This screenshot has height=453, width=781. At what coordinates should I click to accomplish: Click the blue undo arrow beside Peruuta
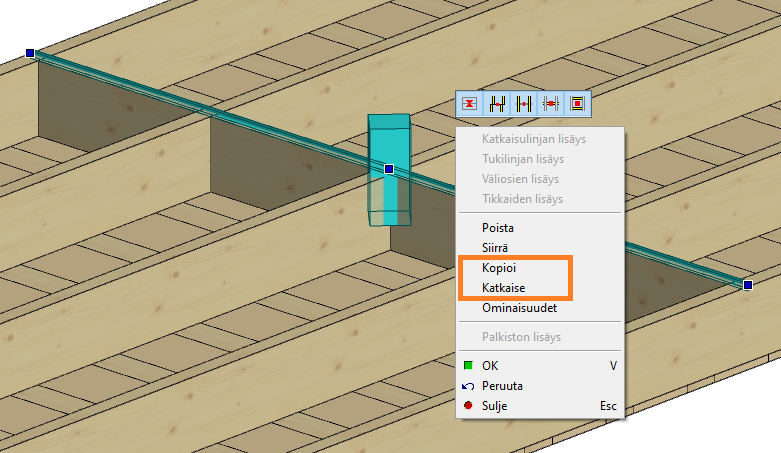468,386
